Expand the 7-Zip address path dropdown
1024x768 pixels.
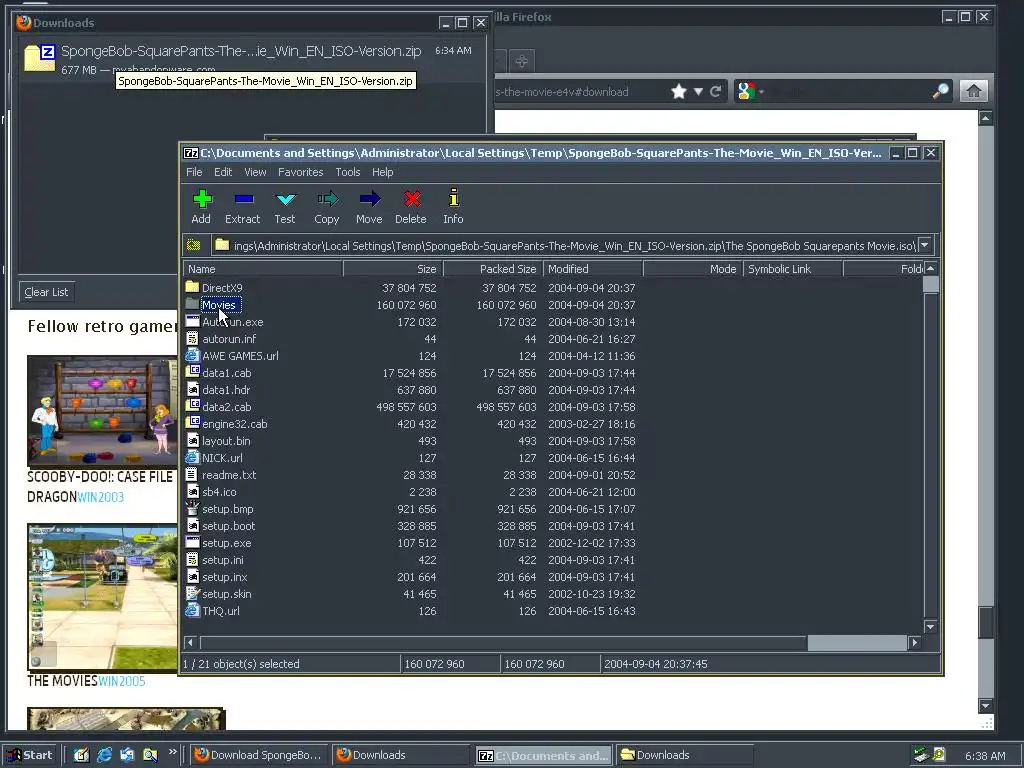(x=925, y=245)
